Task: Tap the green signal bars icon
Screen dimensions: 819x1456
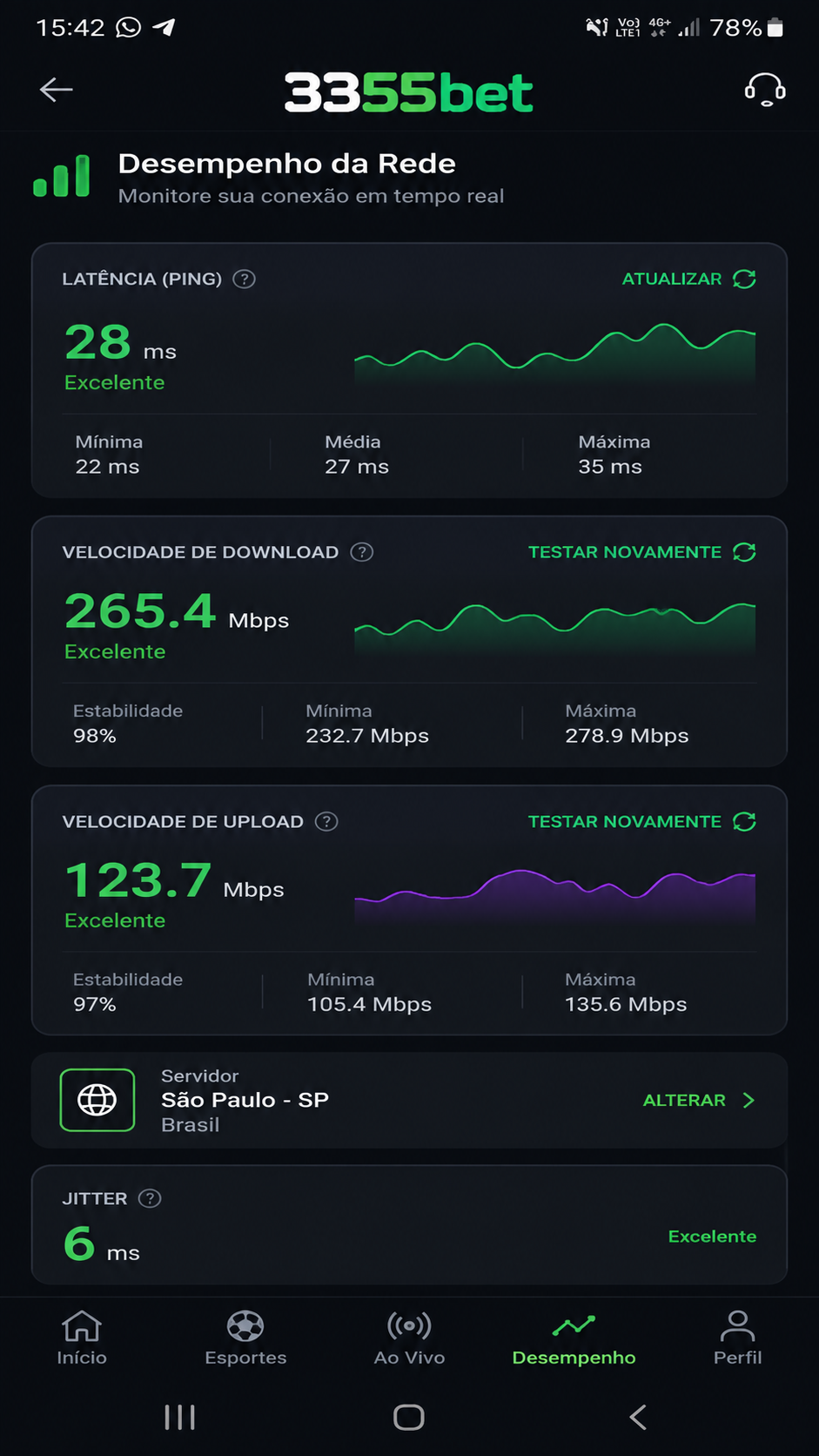Action: 61,175
